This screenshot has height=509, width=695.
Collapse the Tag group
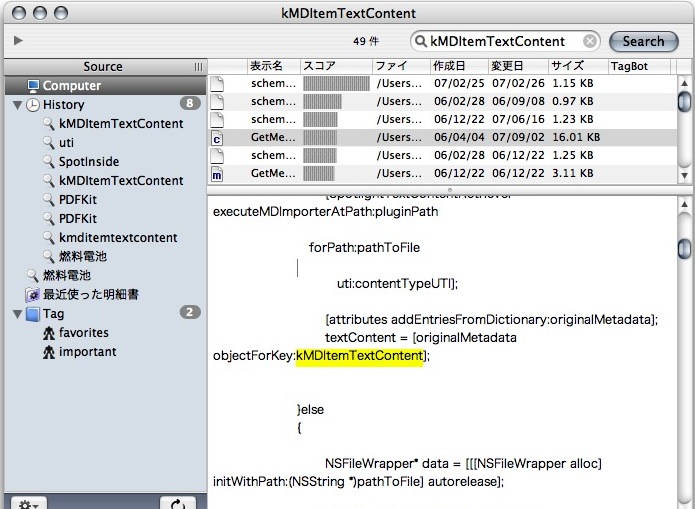tap(18, 314)
